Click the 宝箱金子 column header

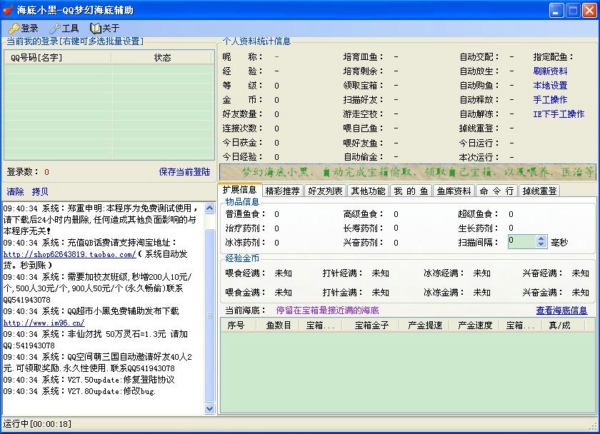tap(371, 325)
